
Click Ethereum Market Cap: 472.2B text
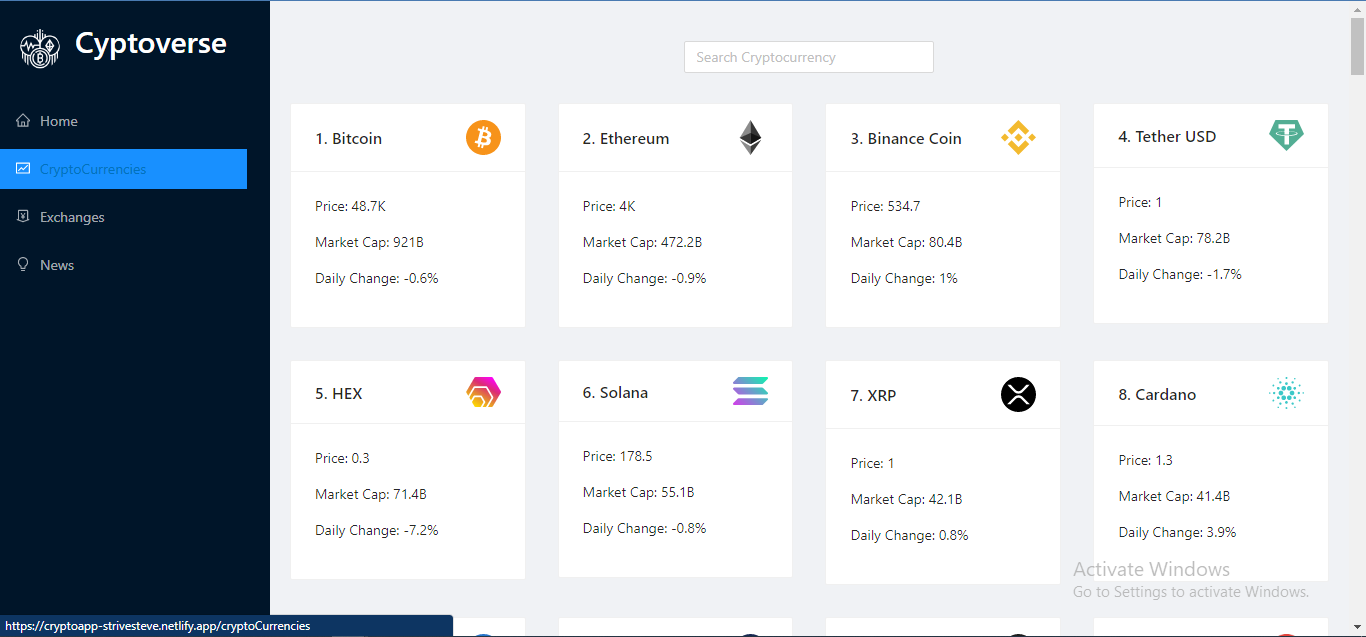click(642, 242)
